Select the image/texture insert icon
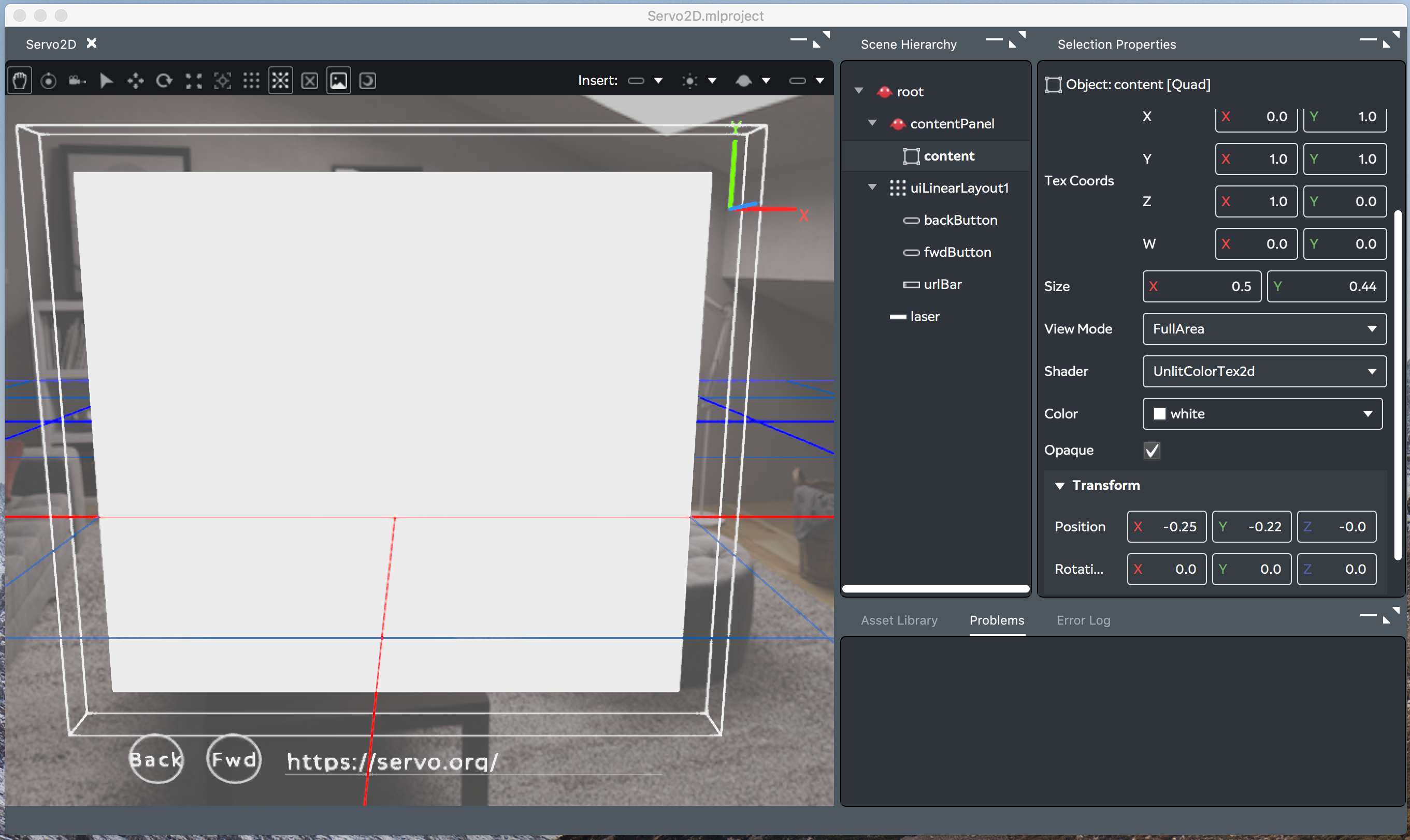Image resolution: width=1410 pixels, height=840 pixels. tap(339, 80)
